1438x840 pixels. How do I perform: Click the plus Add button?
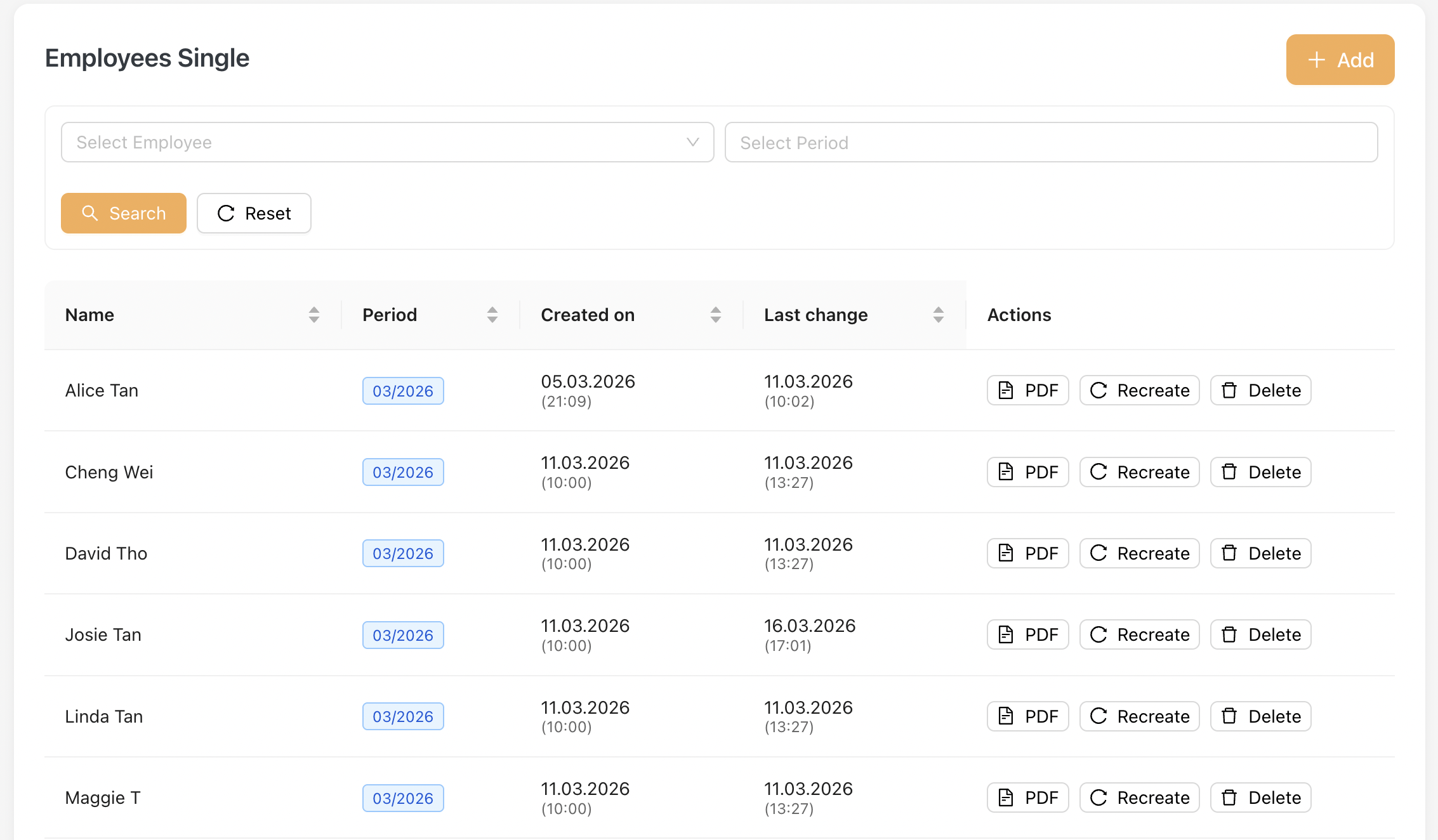coord(1340,60)
